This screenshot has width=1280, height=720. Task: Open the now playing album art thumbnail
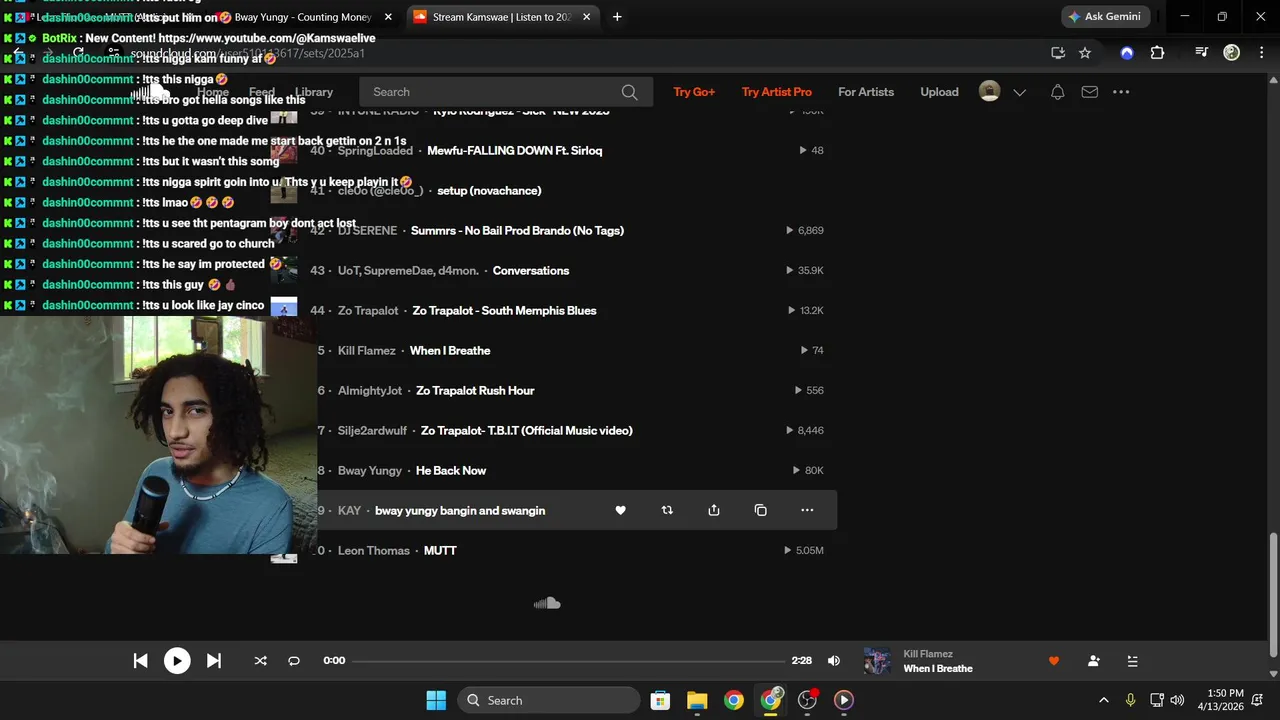(x=877, y=661)
